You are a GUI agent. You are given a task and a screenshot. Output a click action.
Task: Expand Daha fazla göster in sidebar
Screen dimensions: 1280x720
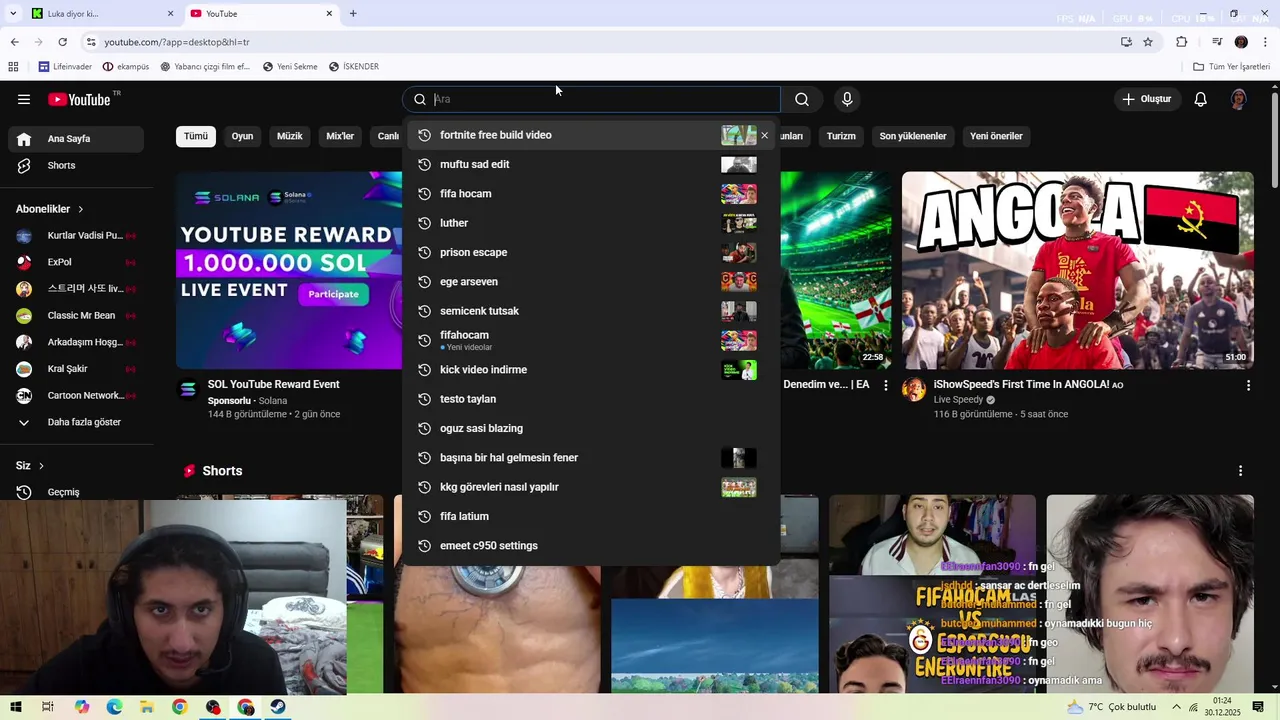click(x=76, y=422)
